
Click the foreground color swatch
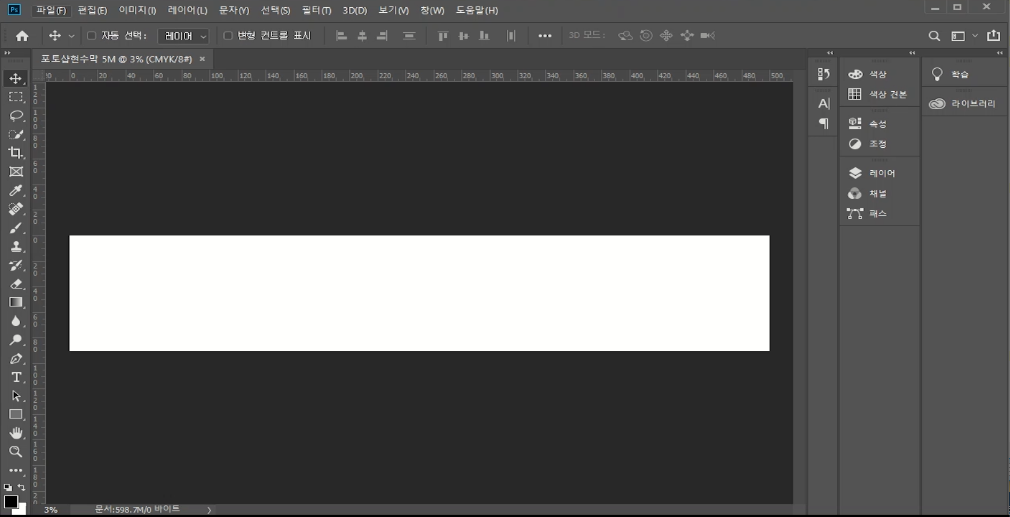coord(10,502)
